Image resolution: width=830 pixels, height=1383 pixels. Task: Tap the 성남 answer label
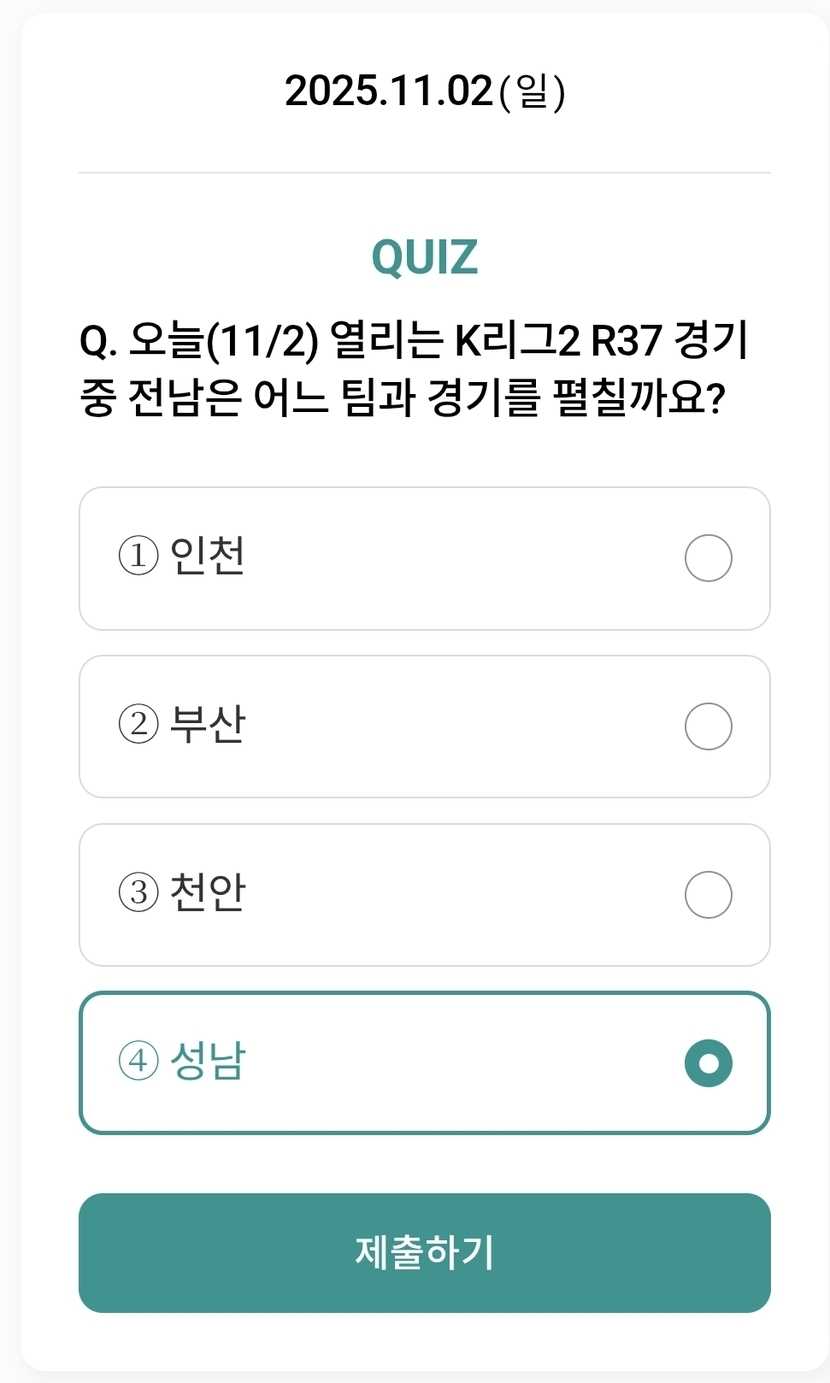pyautogui.click(x=207, y=1061)
